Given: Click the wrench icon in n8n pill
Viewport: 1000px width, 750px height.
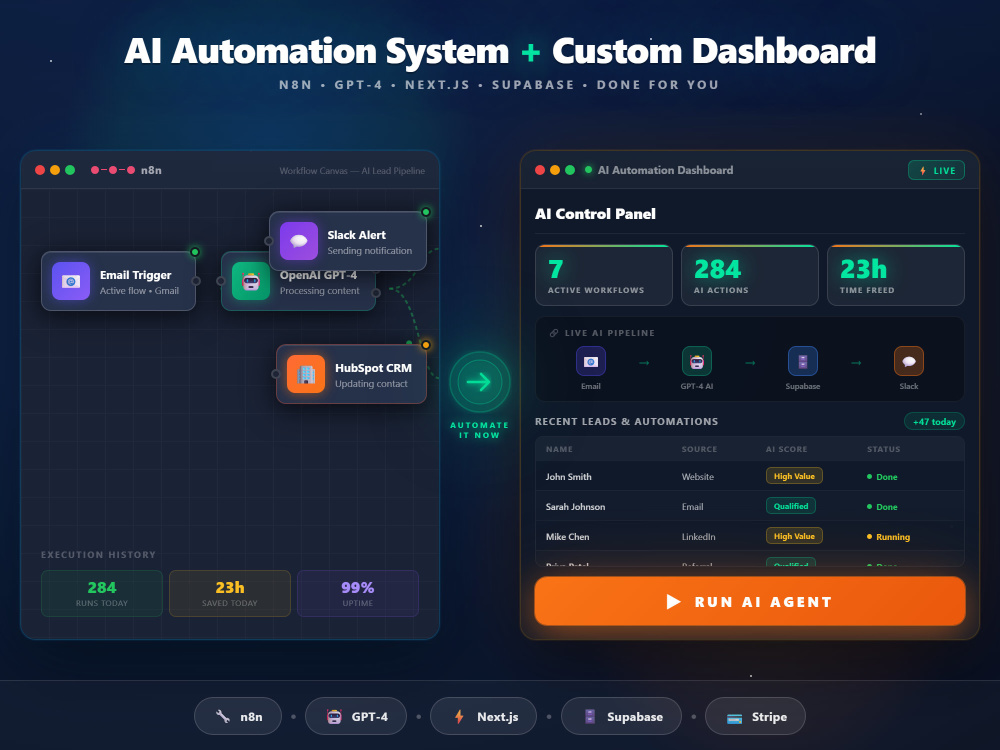Looking at the screenshot, I should [223, 716].
